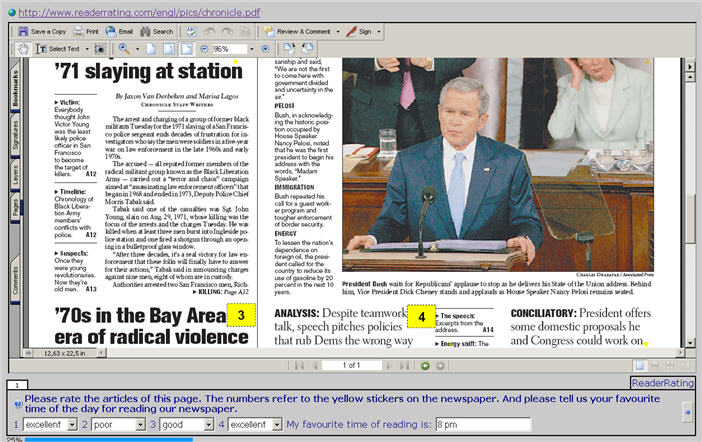702x442 pixels.
Task: Click the blue survey progress bar
Action: click(x=109, y=439)
